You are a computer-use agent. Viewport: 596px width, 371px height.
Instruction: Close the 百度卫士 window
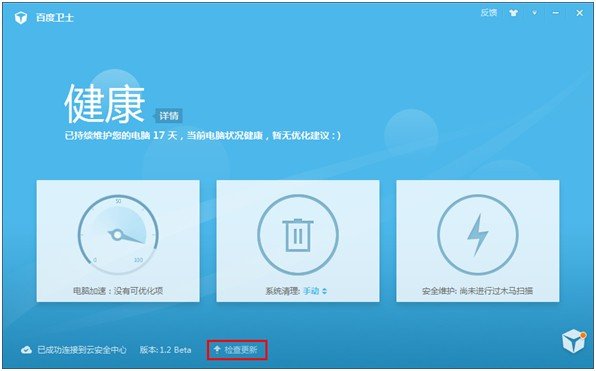(580, 13)
